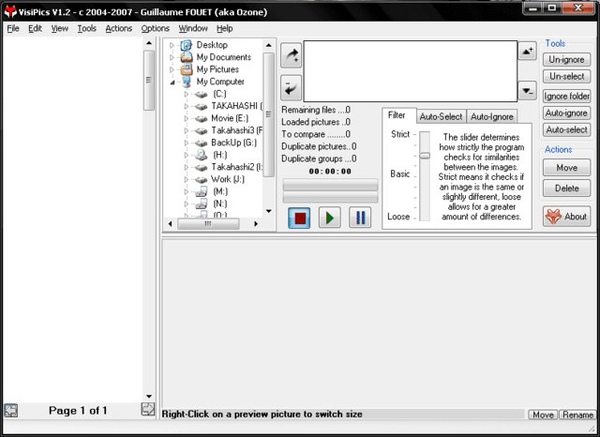Expand the TAKAHASHI drive node
The image size is (600, 437).
[x=186, y=106]
